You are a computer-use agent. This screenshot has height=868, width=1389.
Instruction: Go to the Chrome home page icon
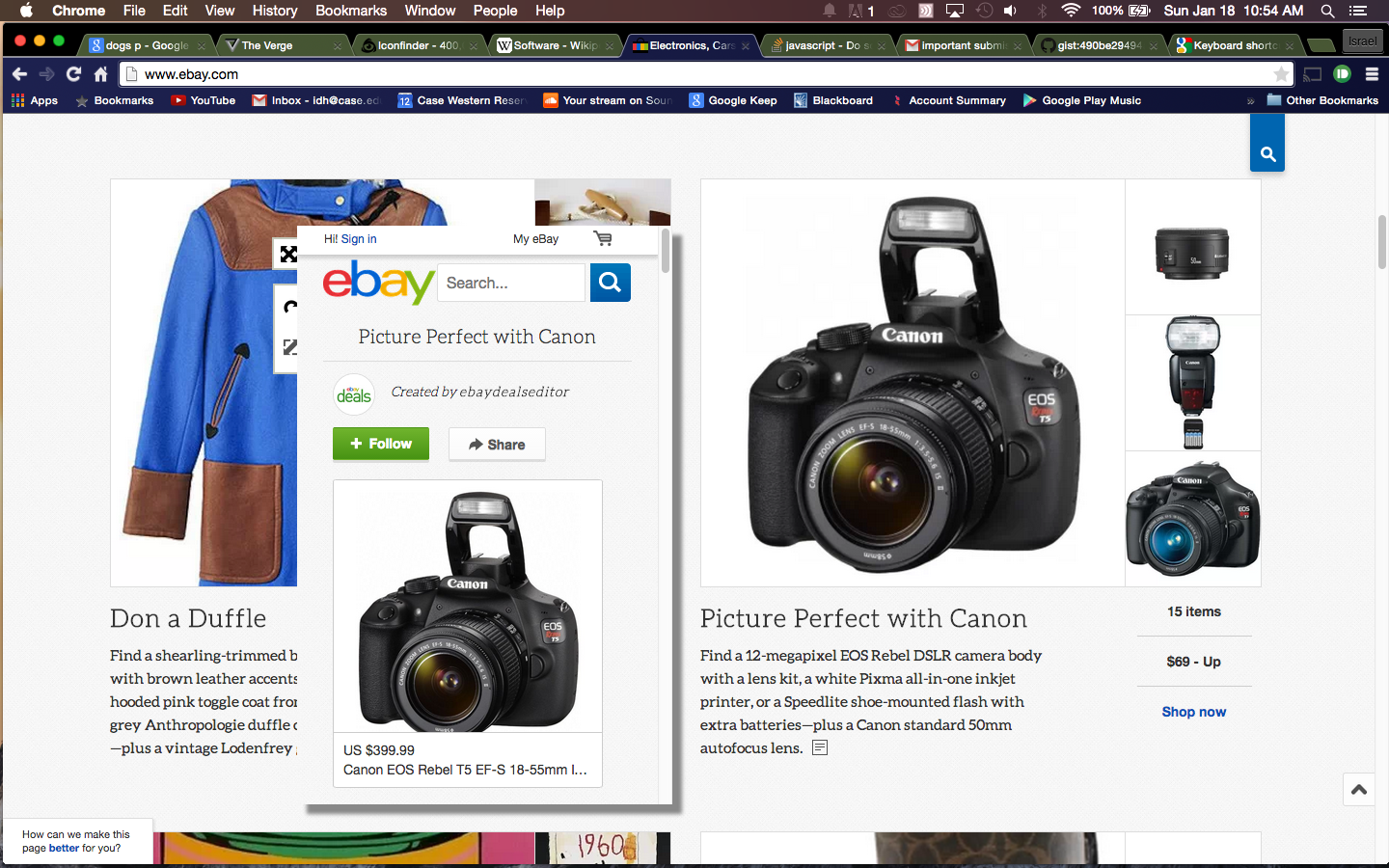(x=100, y=74)
